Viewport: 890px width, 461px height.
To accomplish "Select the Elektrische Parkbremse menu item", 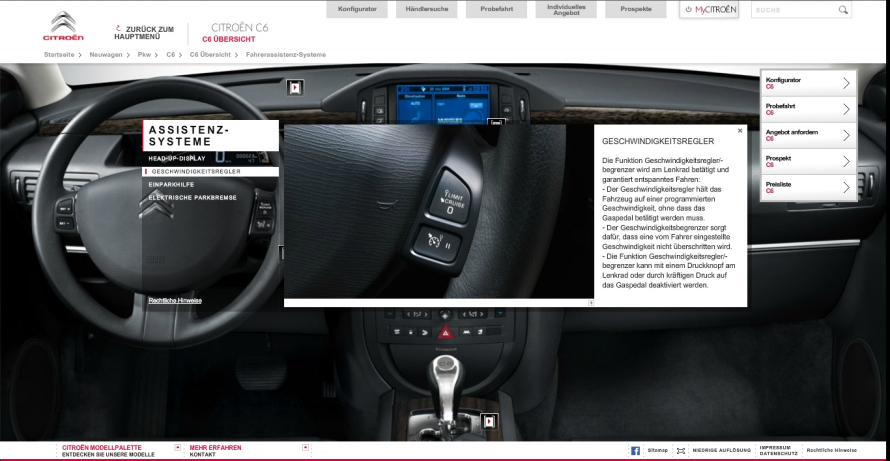I will point(192,198).
